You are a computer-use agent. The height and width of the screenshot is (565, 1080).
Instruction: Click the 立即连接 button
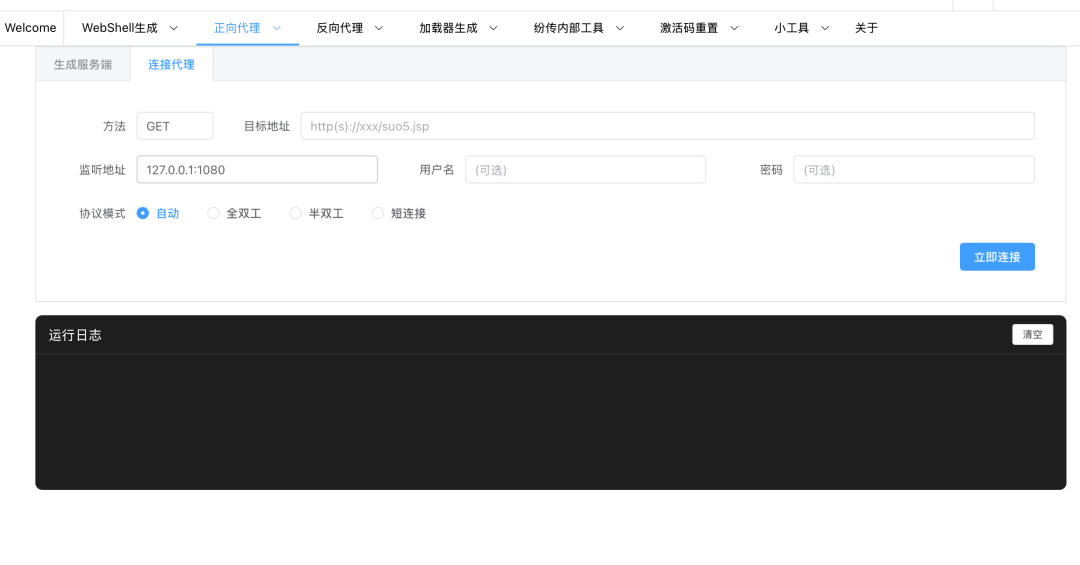[997, 257]
